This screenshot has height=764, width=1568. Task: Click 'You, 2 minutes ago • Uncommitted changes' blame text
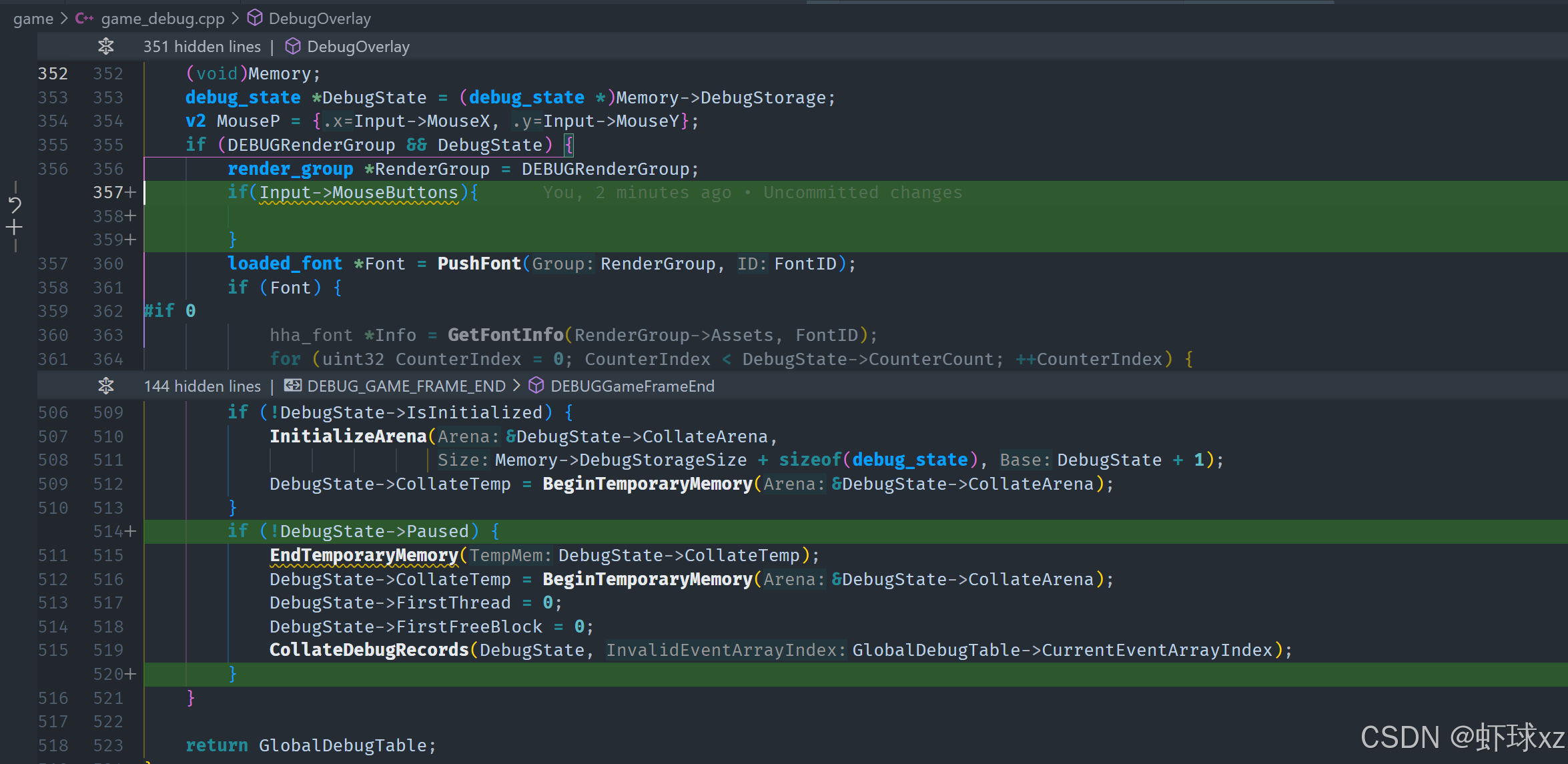click(753, 193)
